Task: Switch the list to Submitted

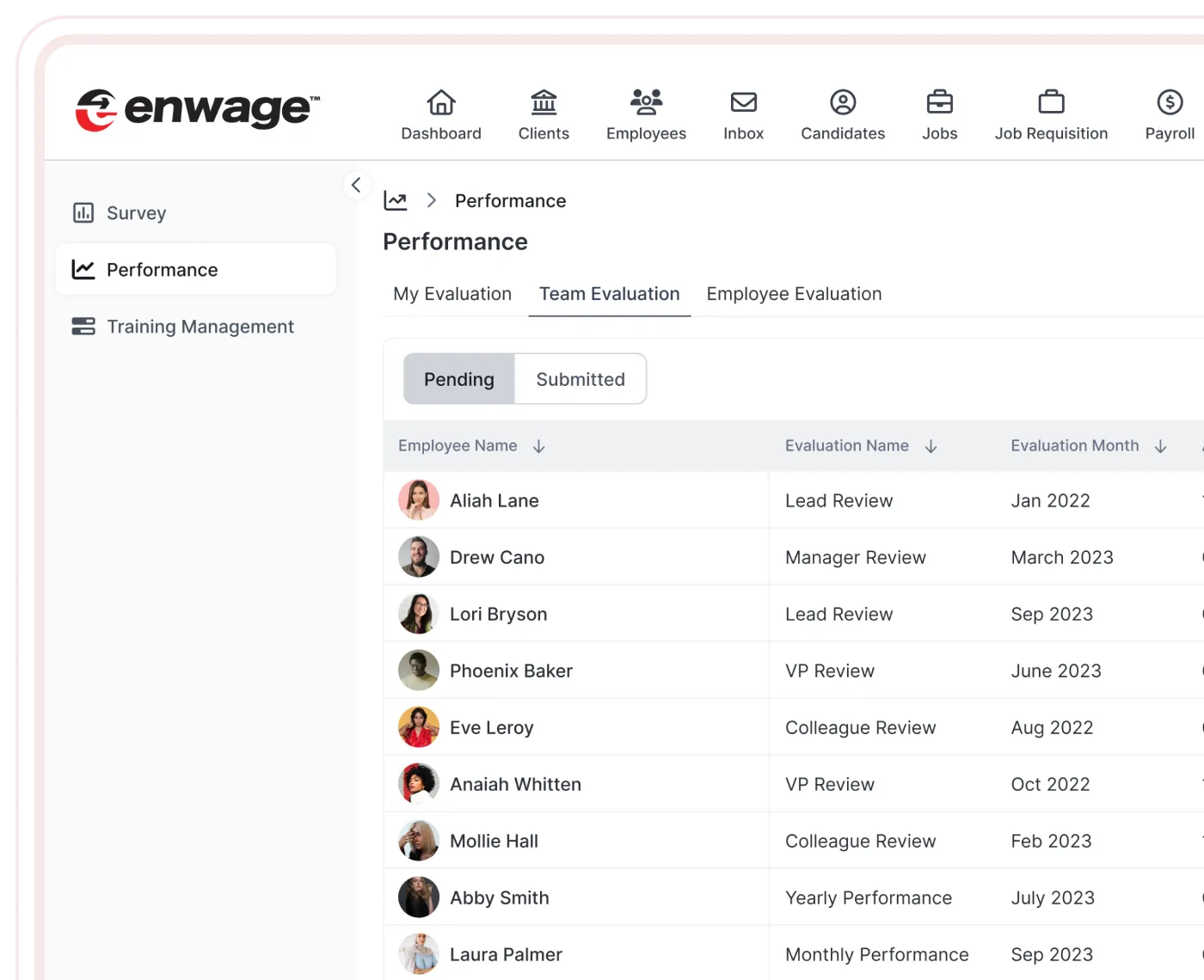Action: [x=580, y=379]
